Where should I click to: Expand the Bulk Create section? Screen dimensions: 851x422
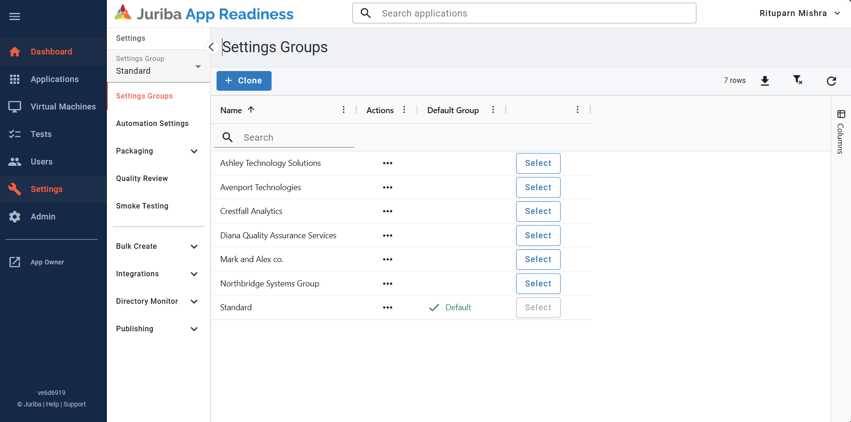194,247
